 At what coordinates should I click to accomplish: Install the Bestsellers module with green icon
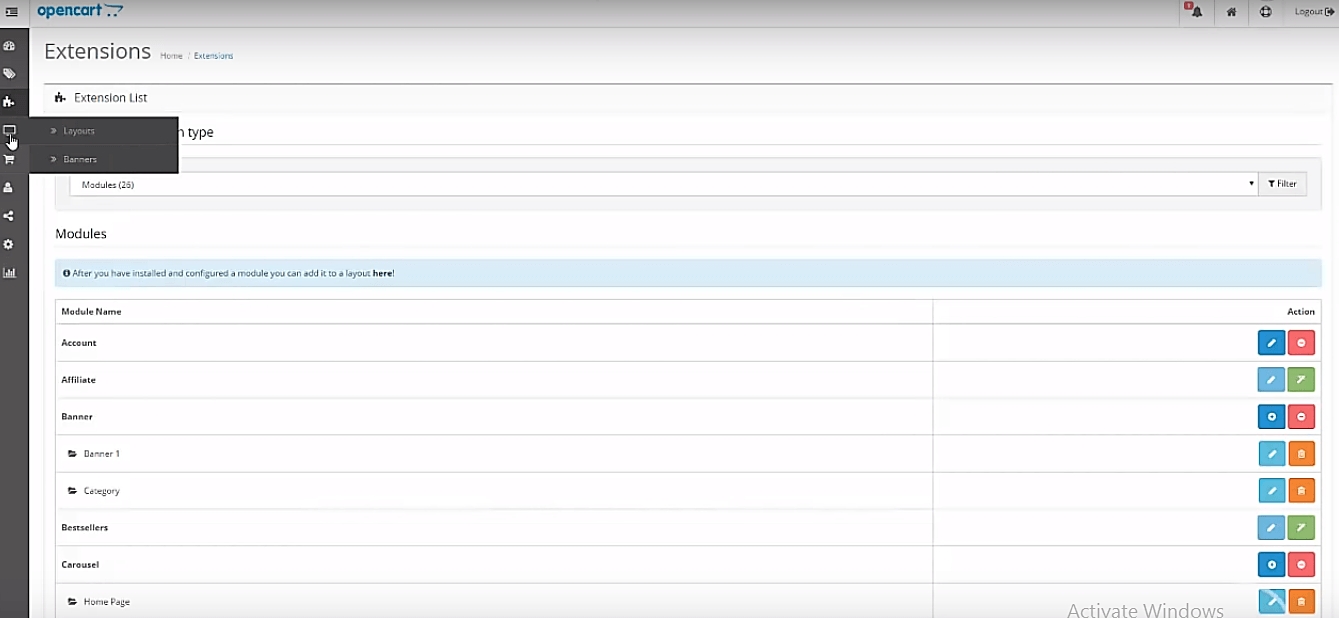coord(1301,527)
